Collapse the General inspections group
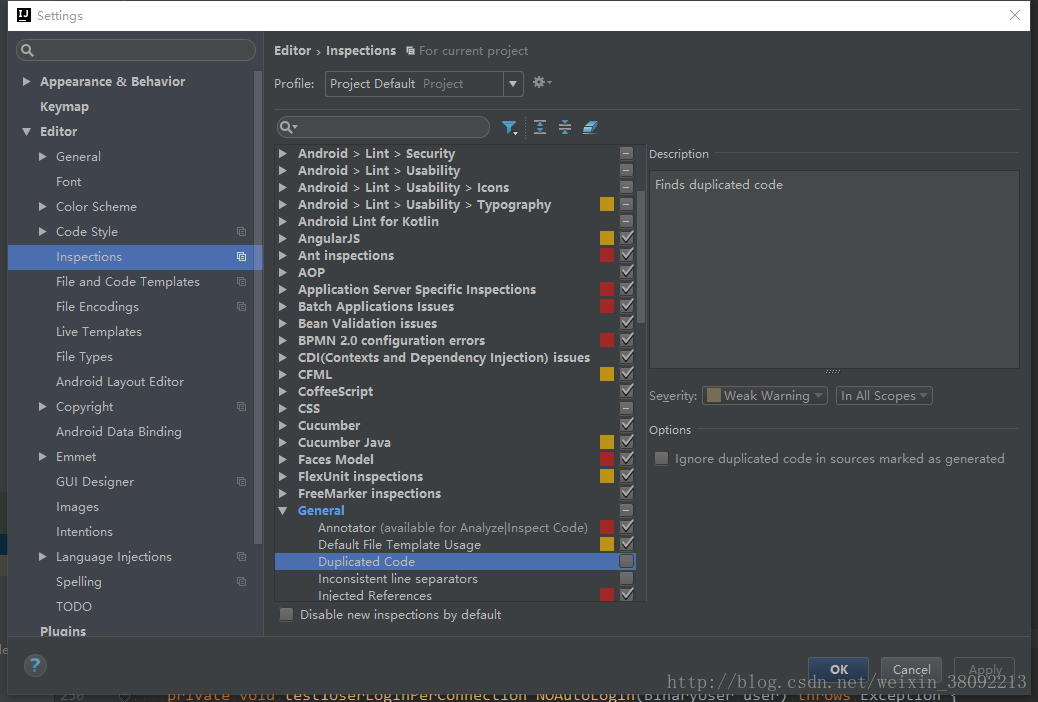1038x702 pixels. [x=283, y=511]
